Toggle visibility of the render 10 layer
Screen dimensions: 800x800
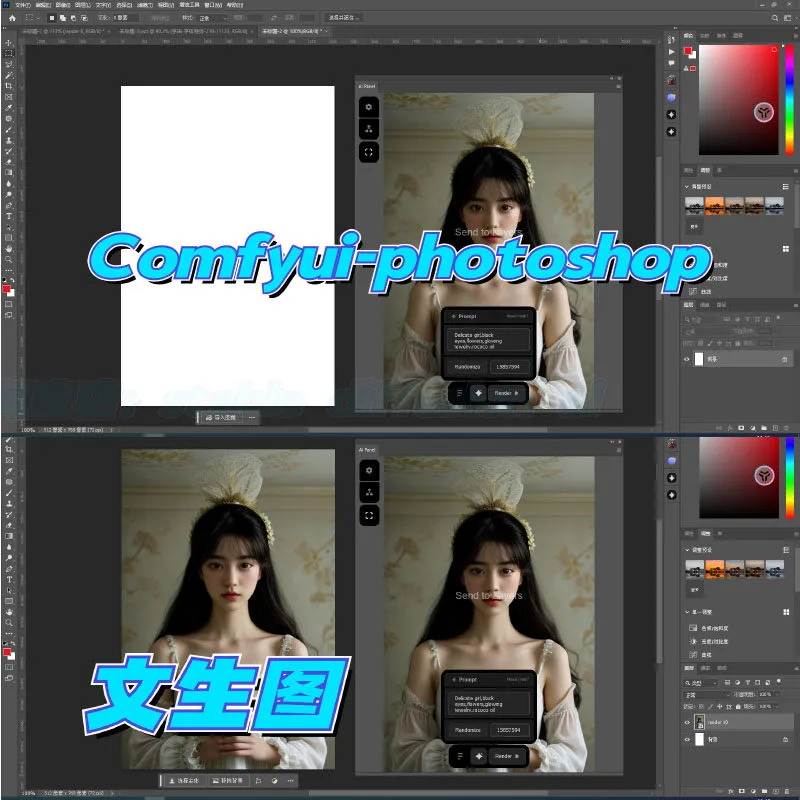point(688,724)
